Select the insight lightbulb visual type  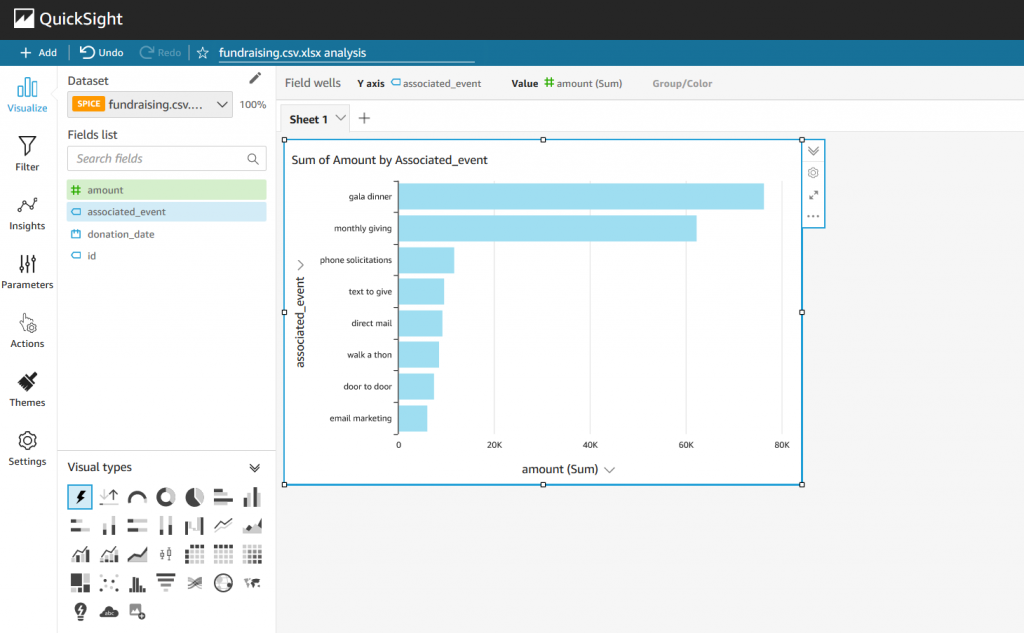click(80, 611)
